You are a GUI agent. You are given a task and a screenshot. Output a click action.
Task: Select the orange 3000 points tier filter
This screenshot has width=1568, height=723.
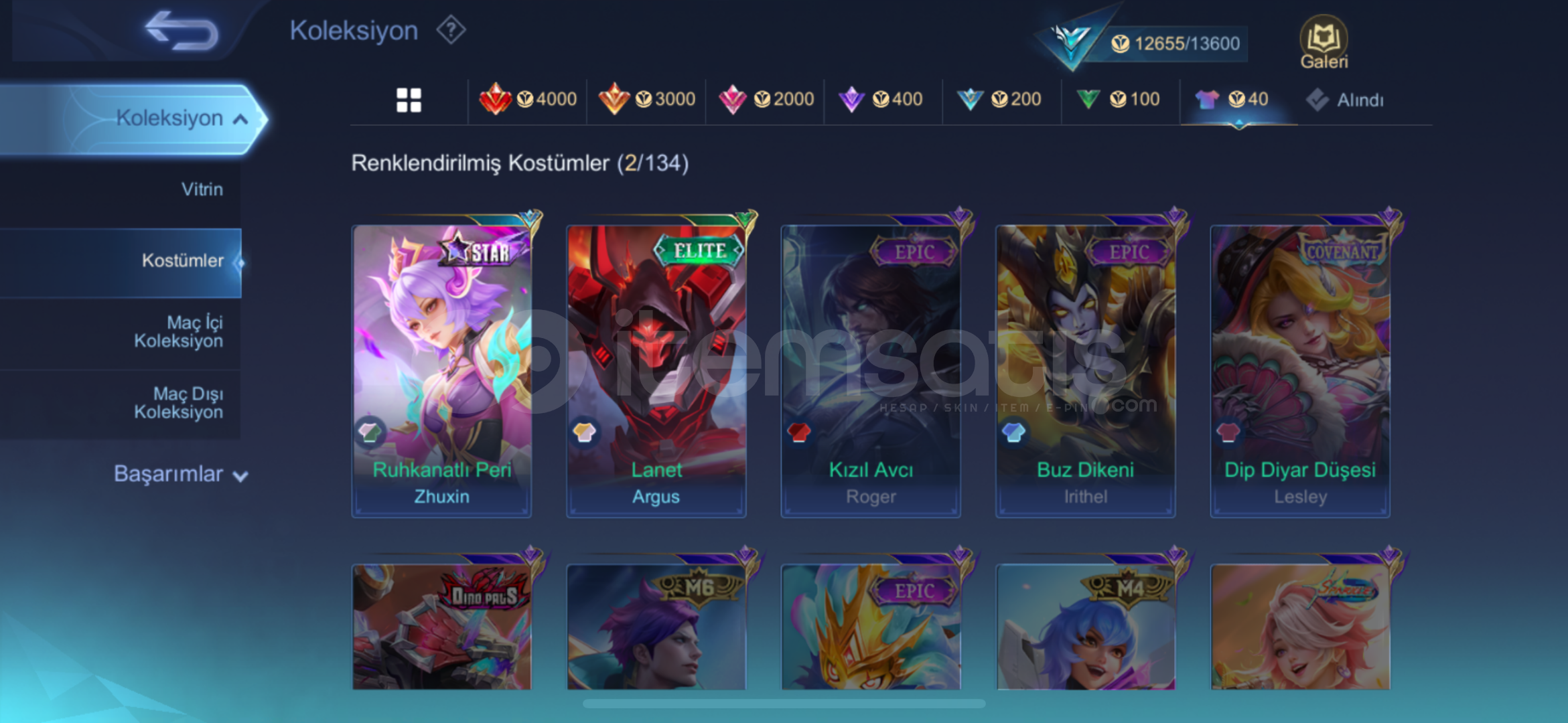(646, 100)
